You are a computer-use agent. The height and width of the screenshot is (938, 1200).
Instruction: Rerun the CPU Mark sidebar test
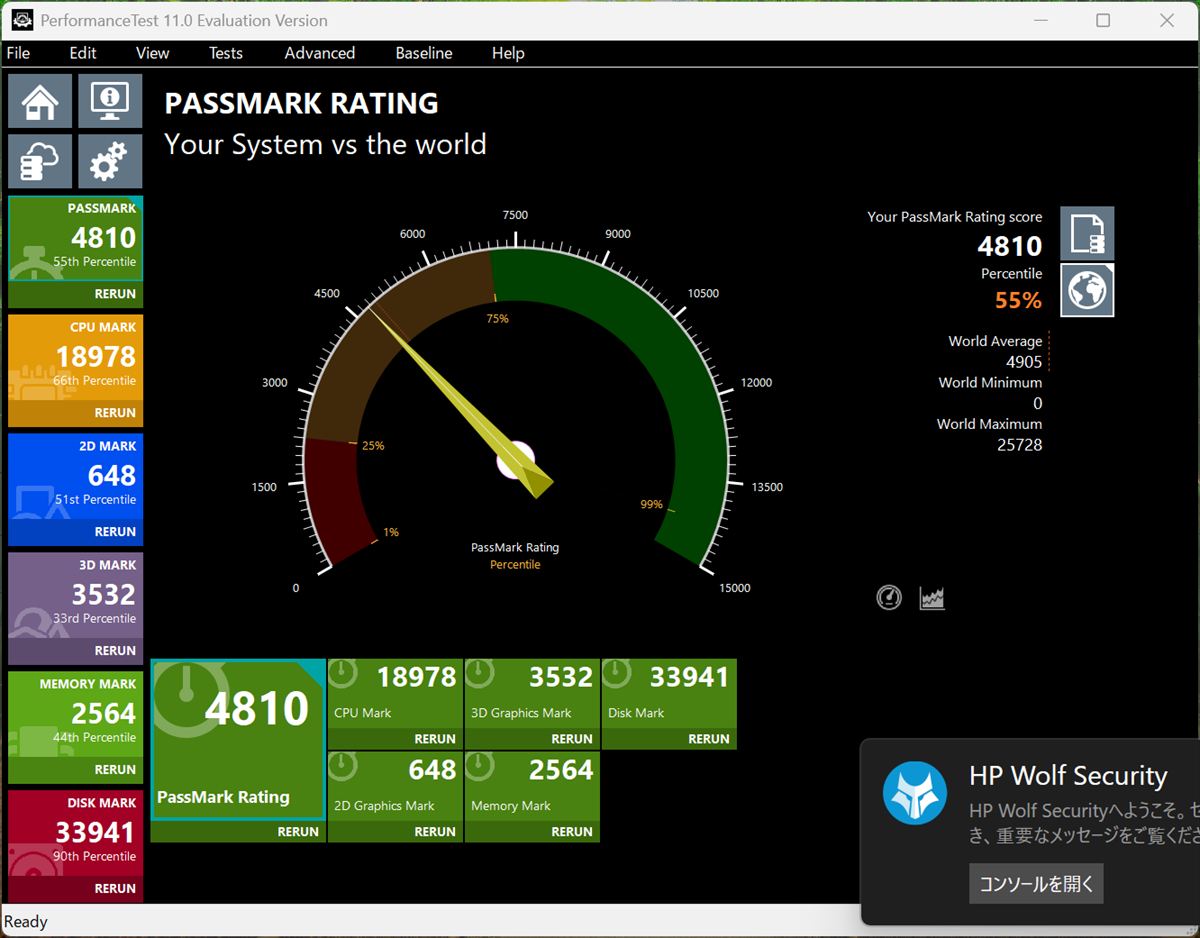tap(114, 412)
